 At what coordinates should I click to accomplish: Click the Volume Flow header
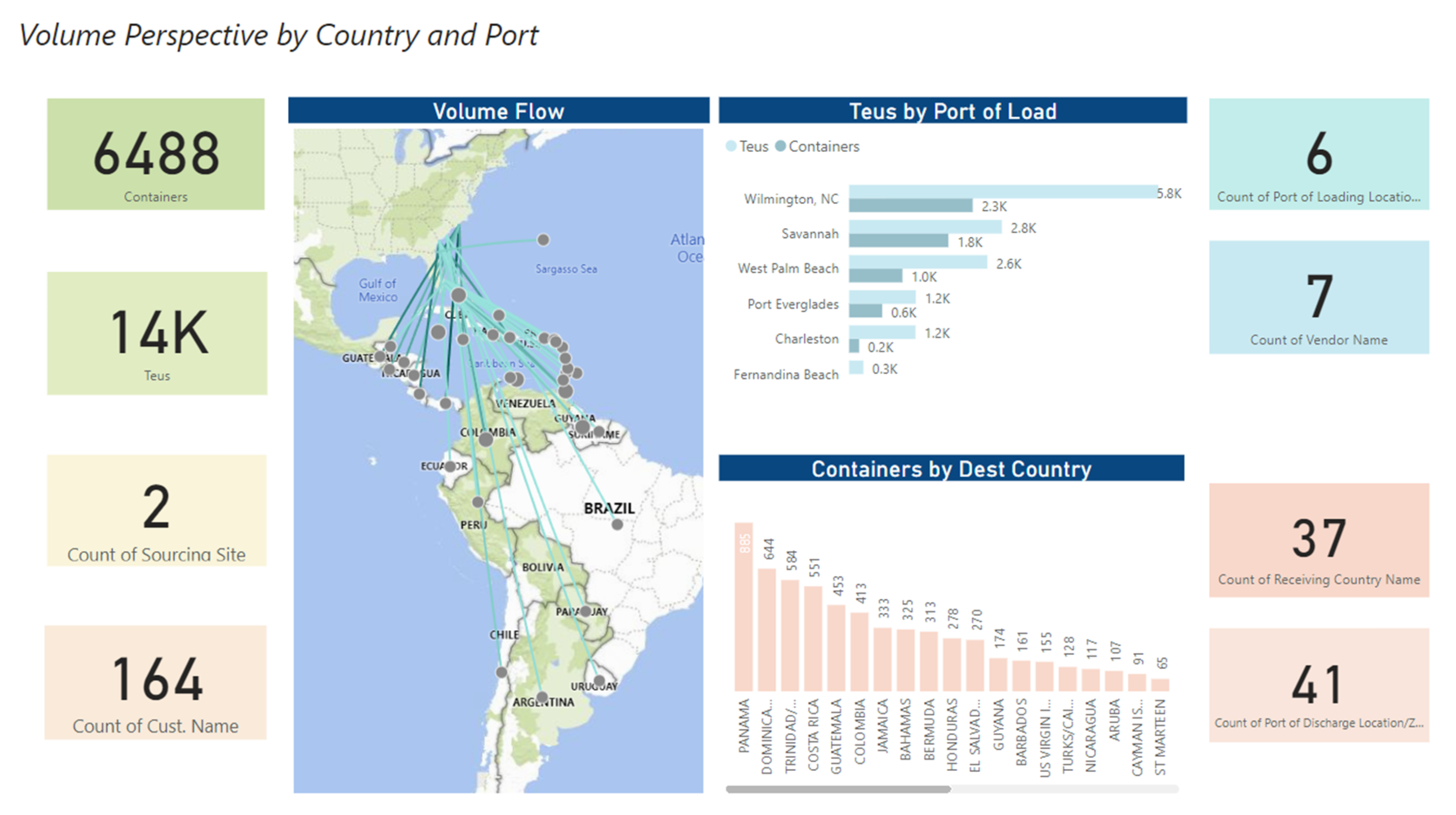click(498, 111)
